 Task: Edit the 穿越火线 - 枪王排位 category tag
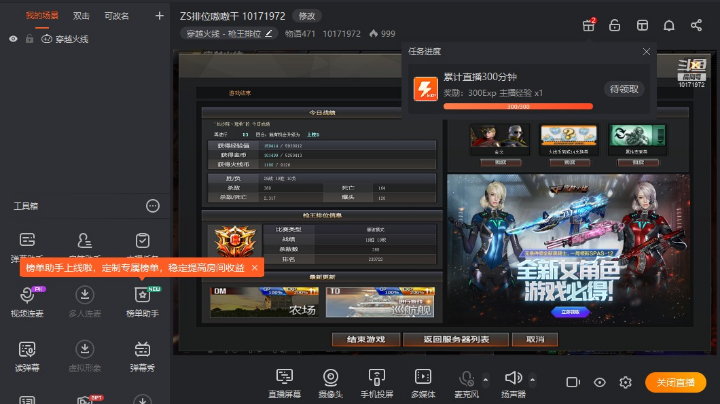229,34
